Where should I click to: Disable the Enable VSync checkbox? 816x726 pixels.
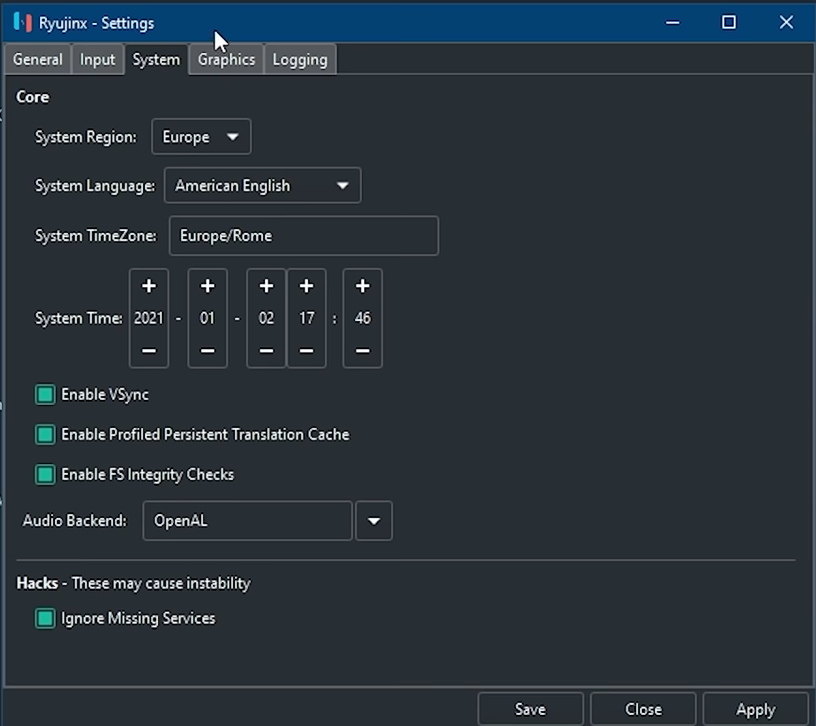[x=45, y=395]
